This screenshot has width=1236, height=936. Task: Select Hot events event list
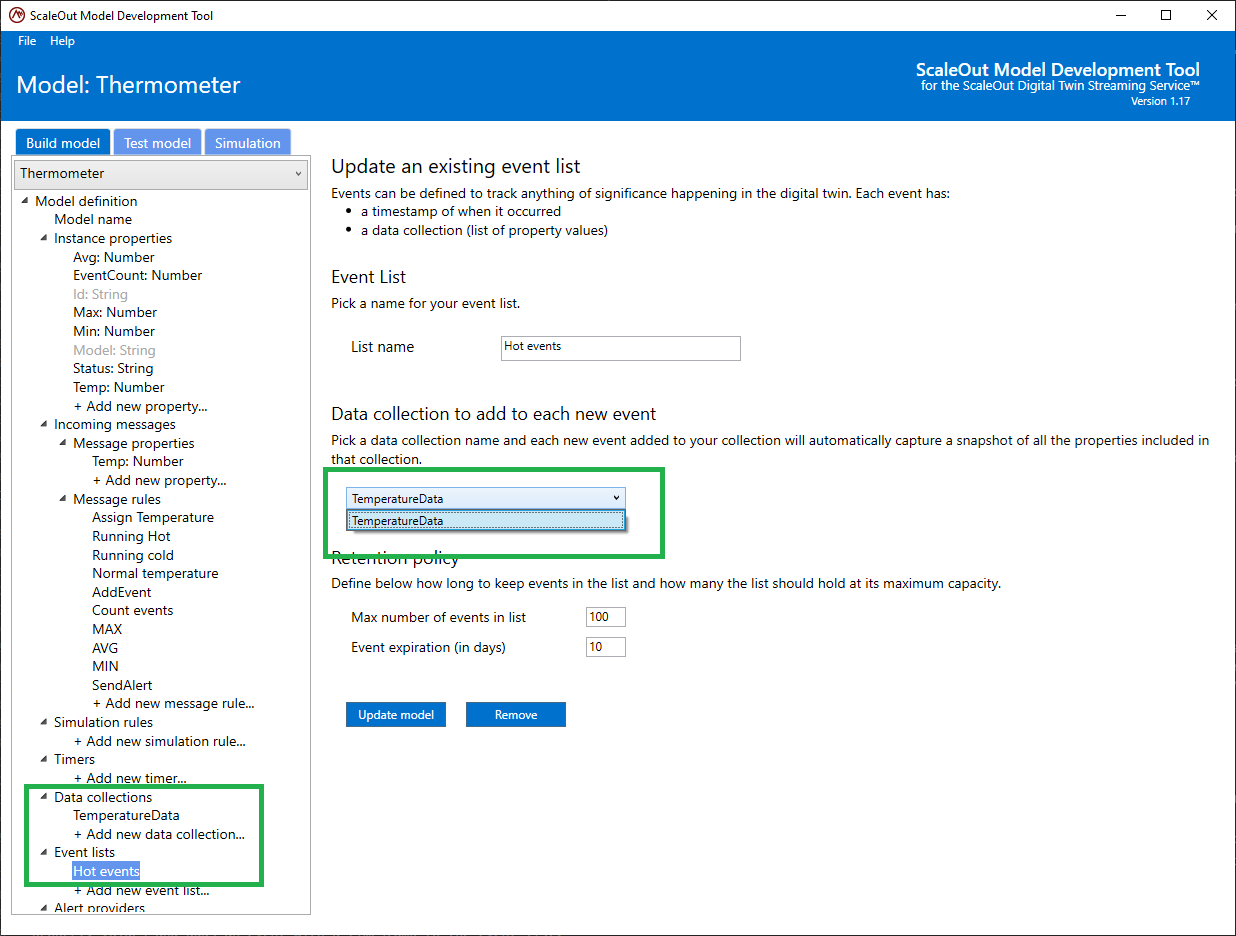point(106,871)
